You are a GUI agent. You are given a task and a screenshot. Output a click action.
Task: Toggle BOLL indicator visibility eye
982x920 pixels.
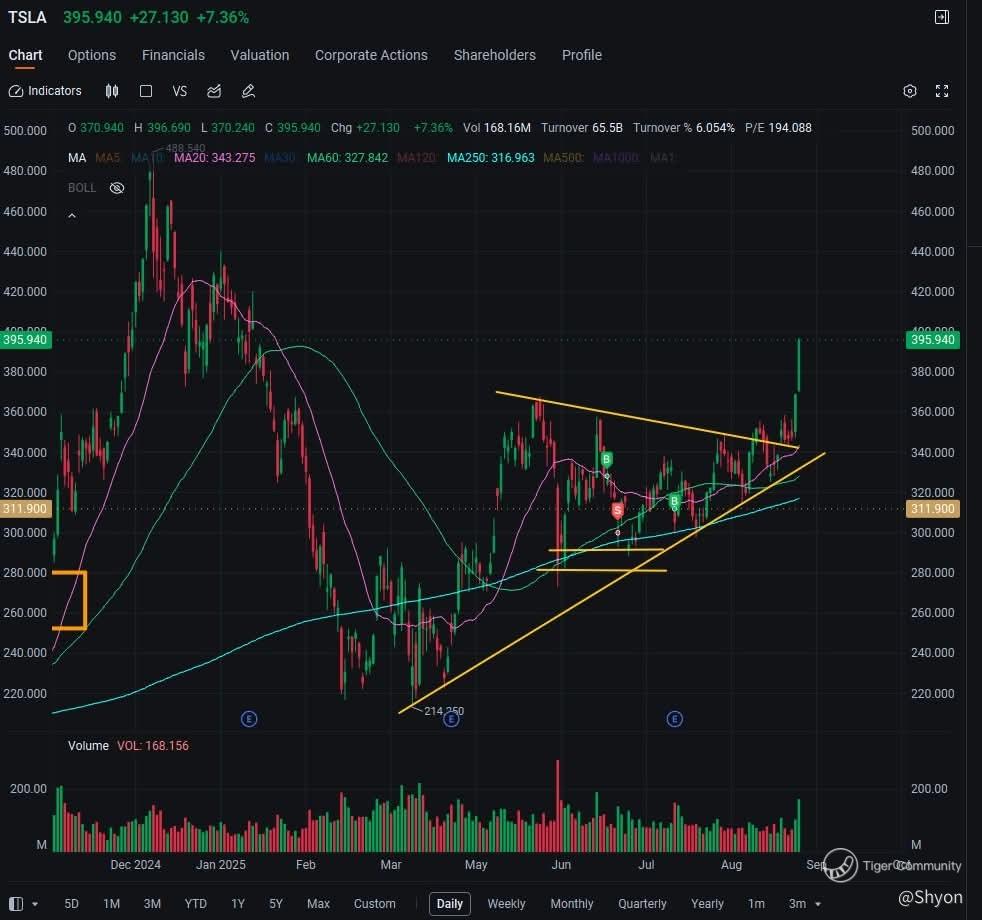[x=117, y=188]
